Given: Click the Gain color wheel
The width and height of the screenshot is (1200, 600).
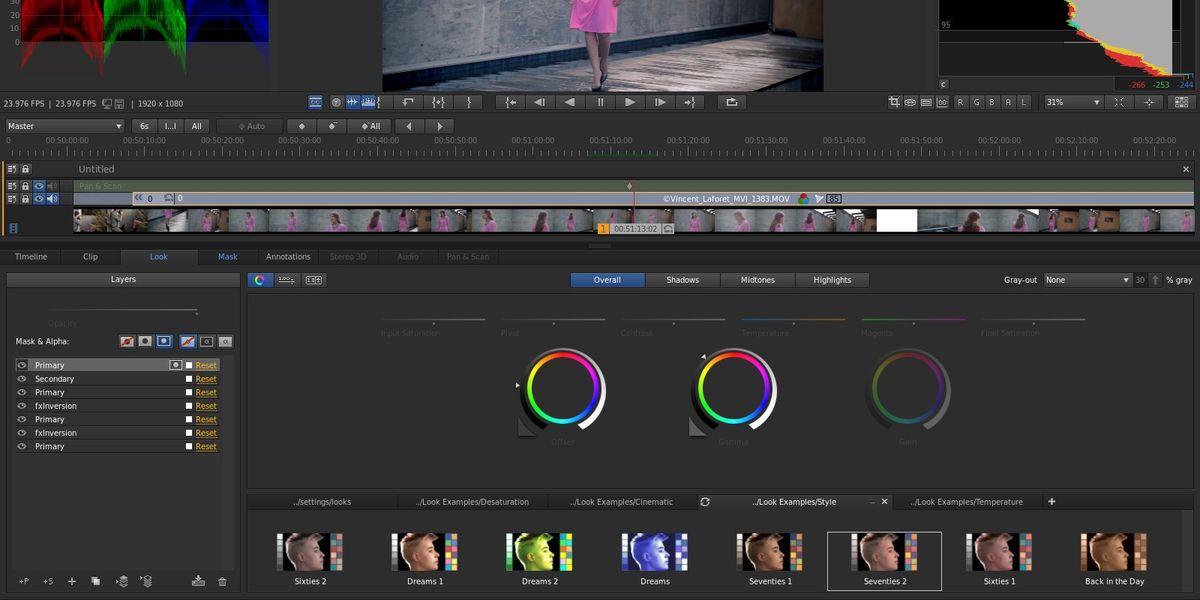Looking at the screenshot, I should pyautogui.click(x=909, y=389).
